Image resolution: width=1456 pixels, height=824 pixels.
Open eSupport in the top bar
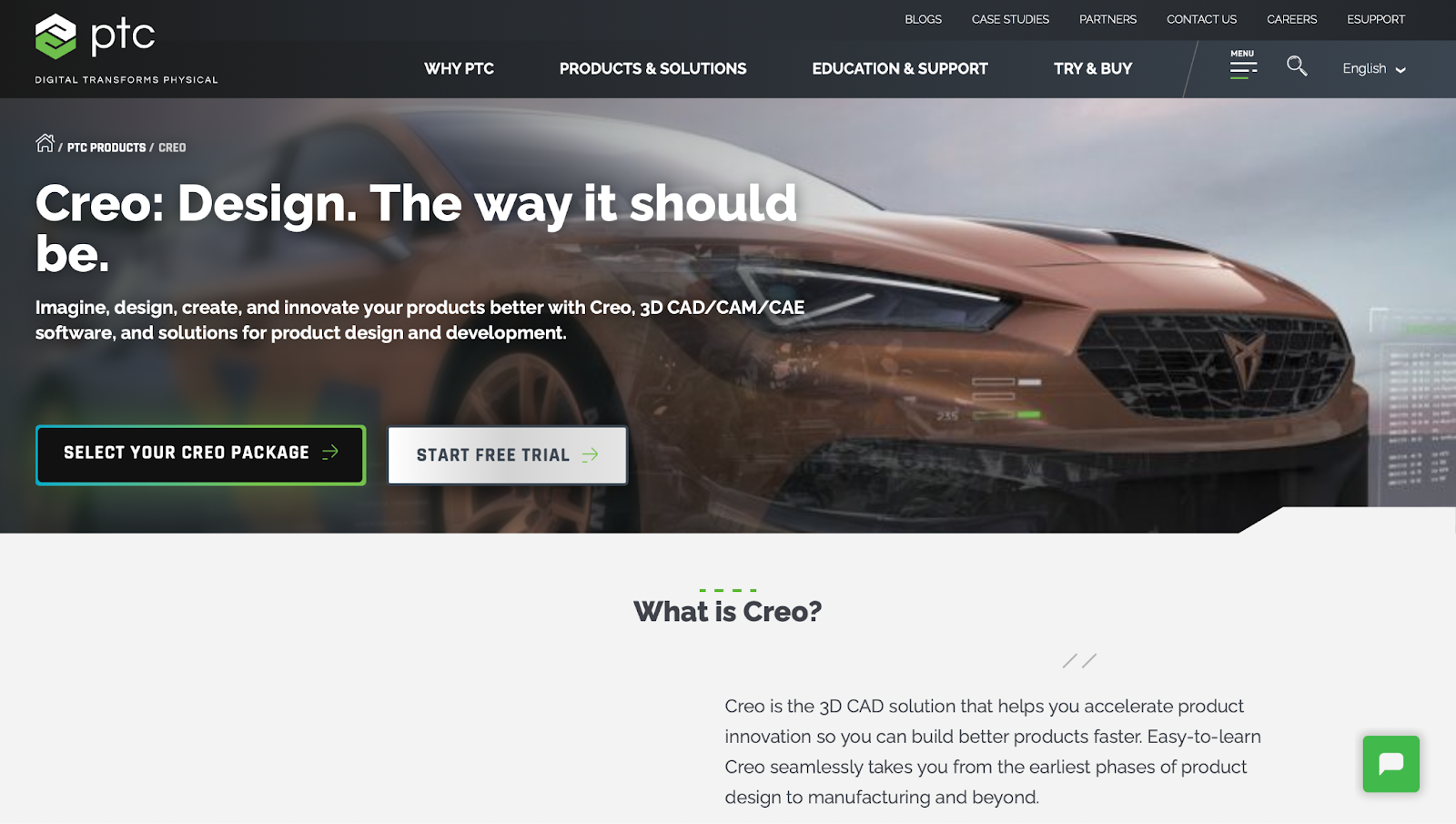(1376, 19)
